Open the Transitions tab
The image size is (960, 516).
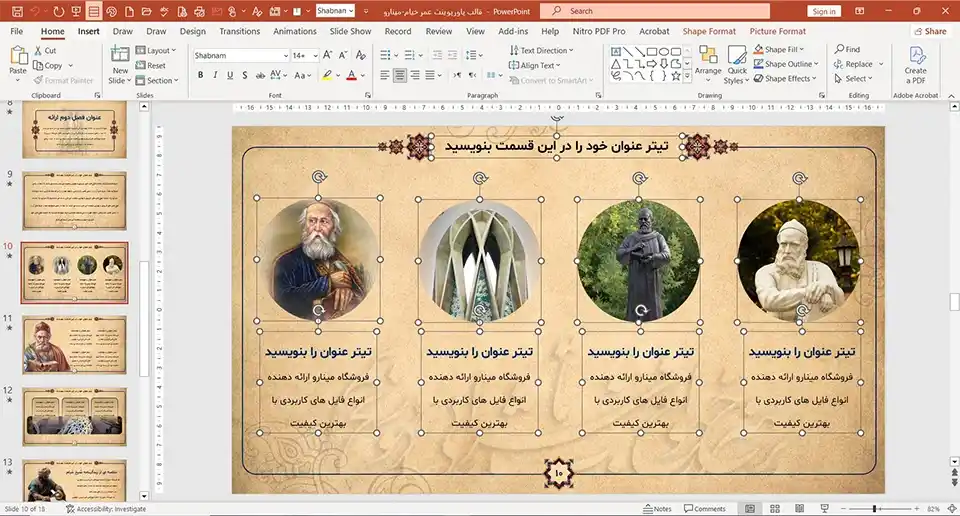tap(239, 31)
